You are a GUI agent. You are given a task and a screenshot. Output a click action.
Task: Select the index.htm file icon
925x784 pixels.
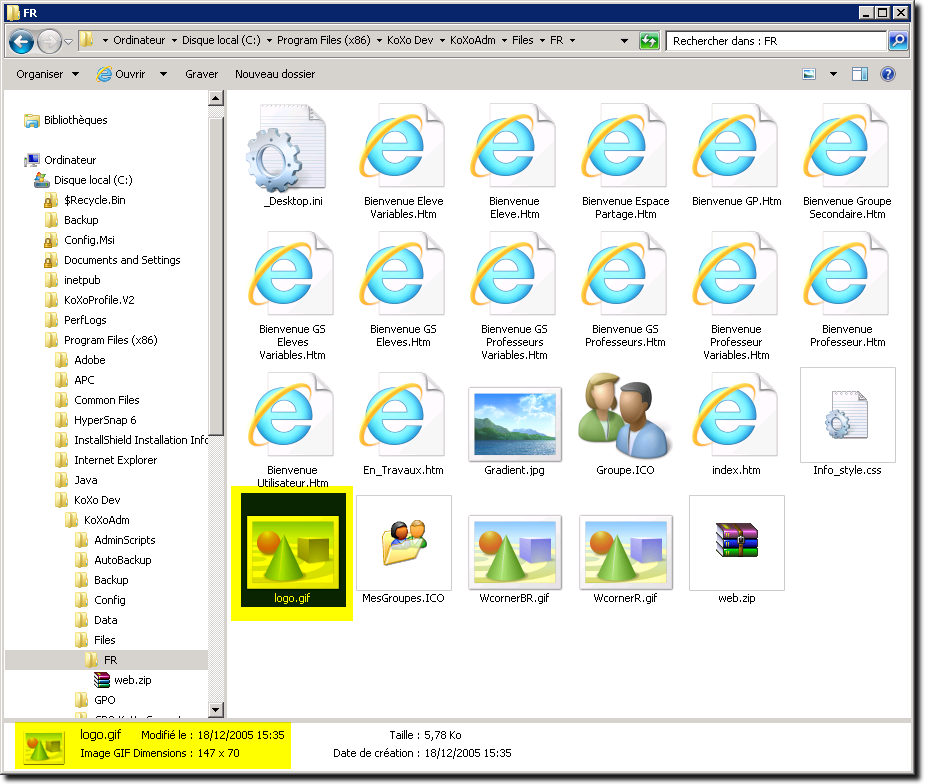click(736, 415)
